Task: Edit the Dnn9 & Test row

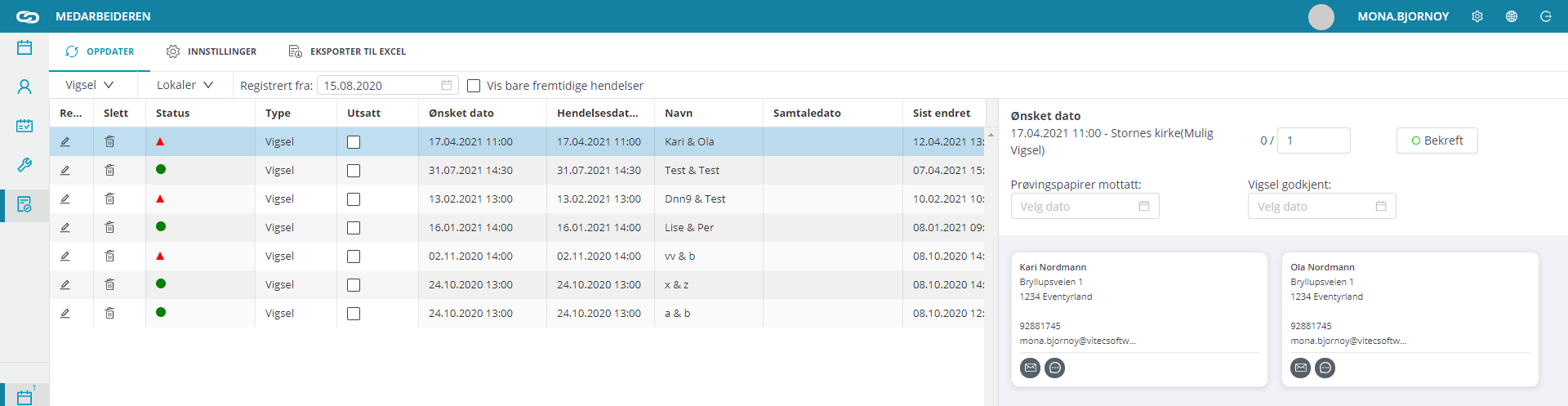Action: (x=65, y=199)
